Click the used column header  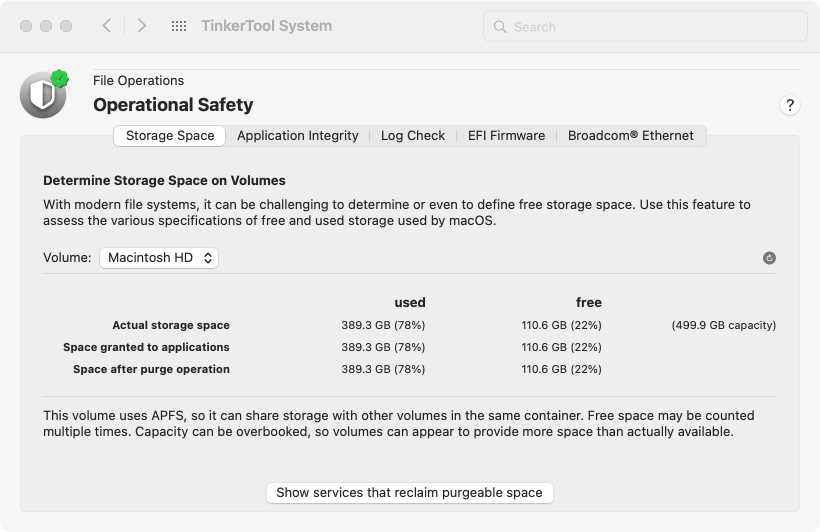[x=410, y=302]
